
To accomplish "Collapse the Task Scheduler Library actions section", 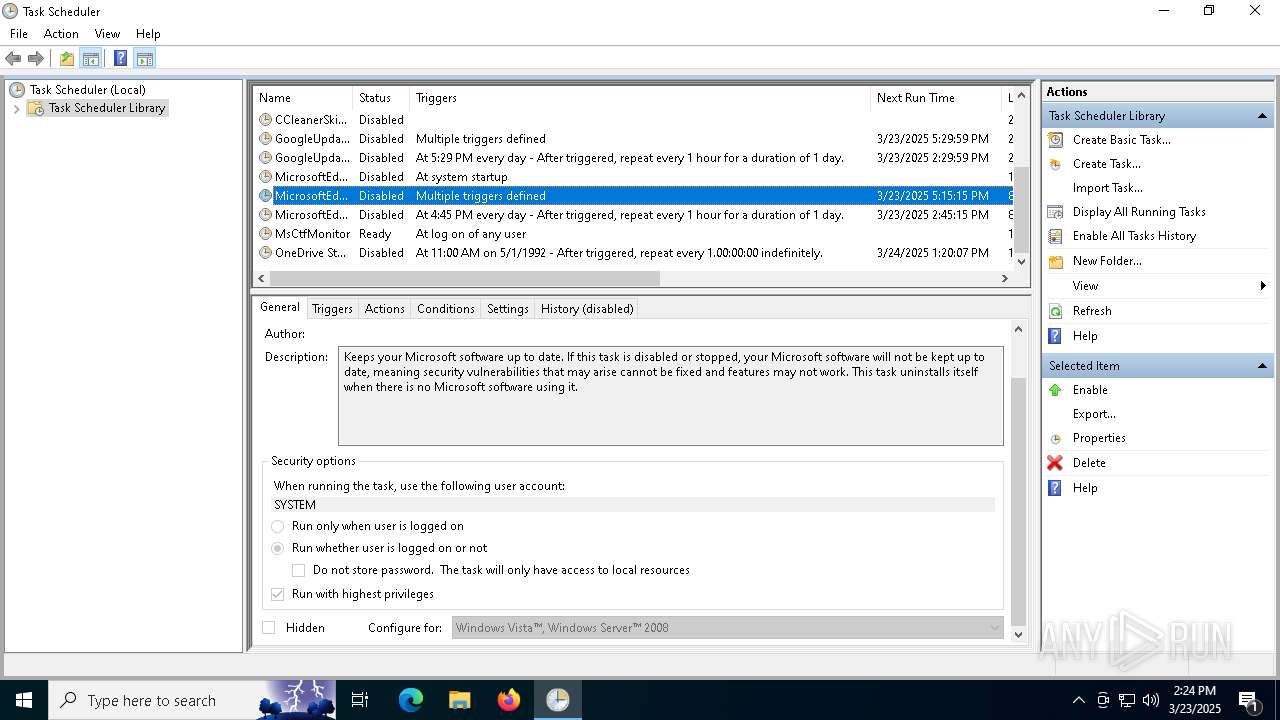I will [1262, 116].
